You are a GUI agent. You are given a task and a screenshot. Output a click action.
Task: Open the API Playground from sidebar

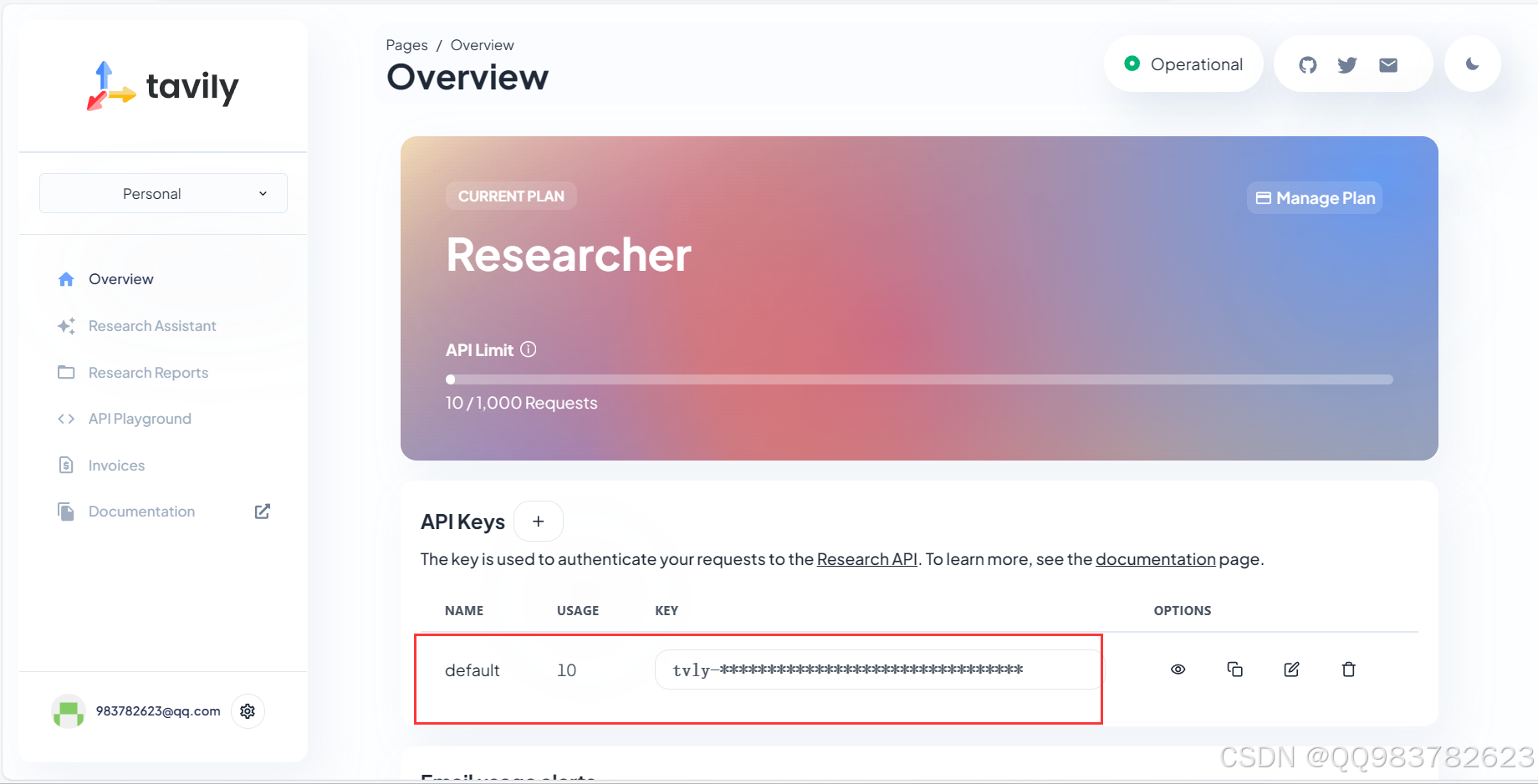click(140, 418)
